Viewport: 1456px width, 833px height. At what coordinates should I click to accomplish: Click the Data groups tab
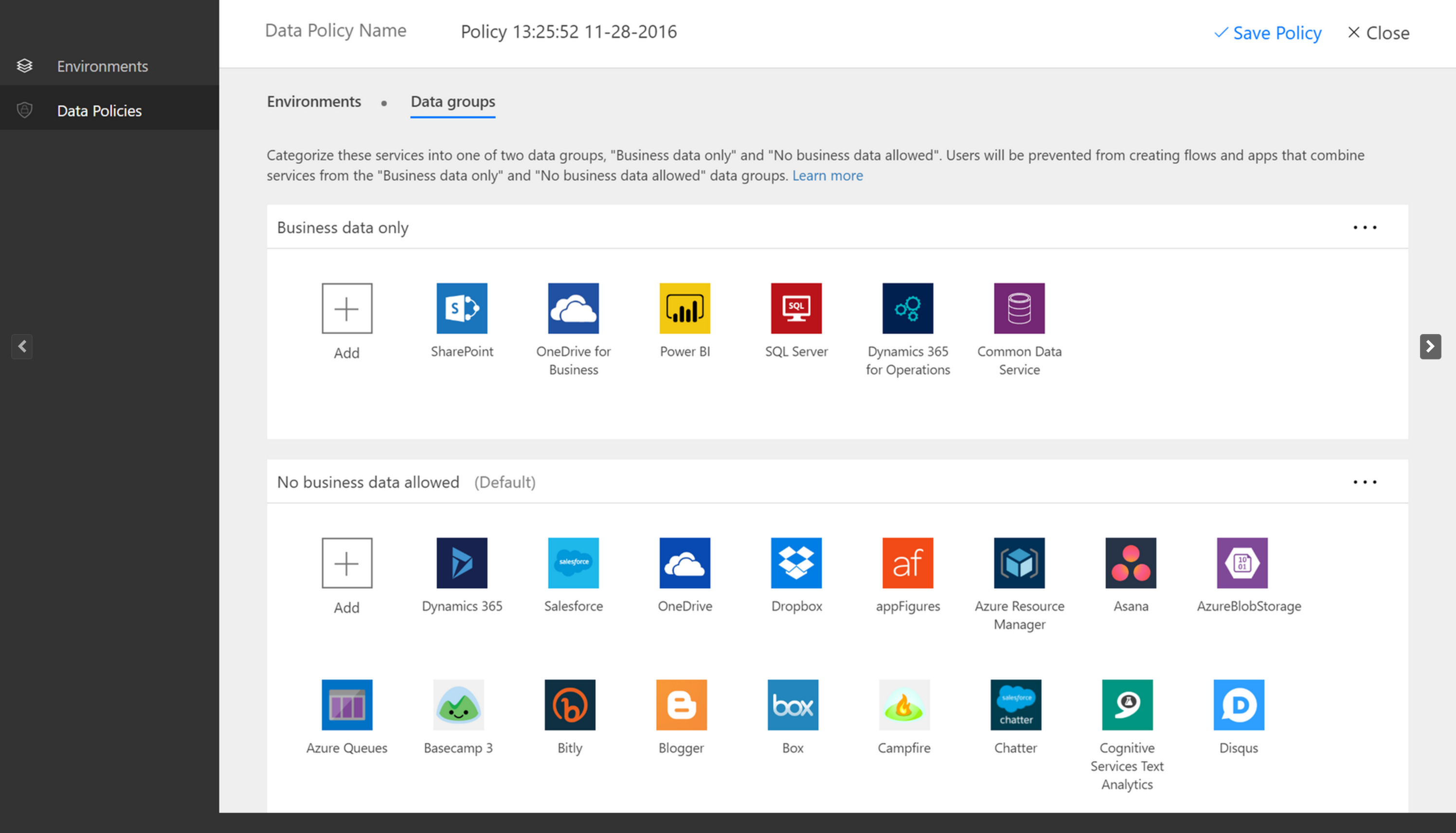[x=452, y=100]
